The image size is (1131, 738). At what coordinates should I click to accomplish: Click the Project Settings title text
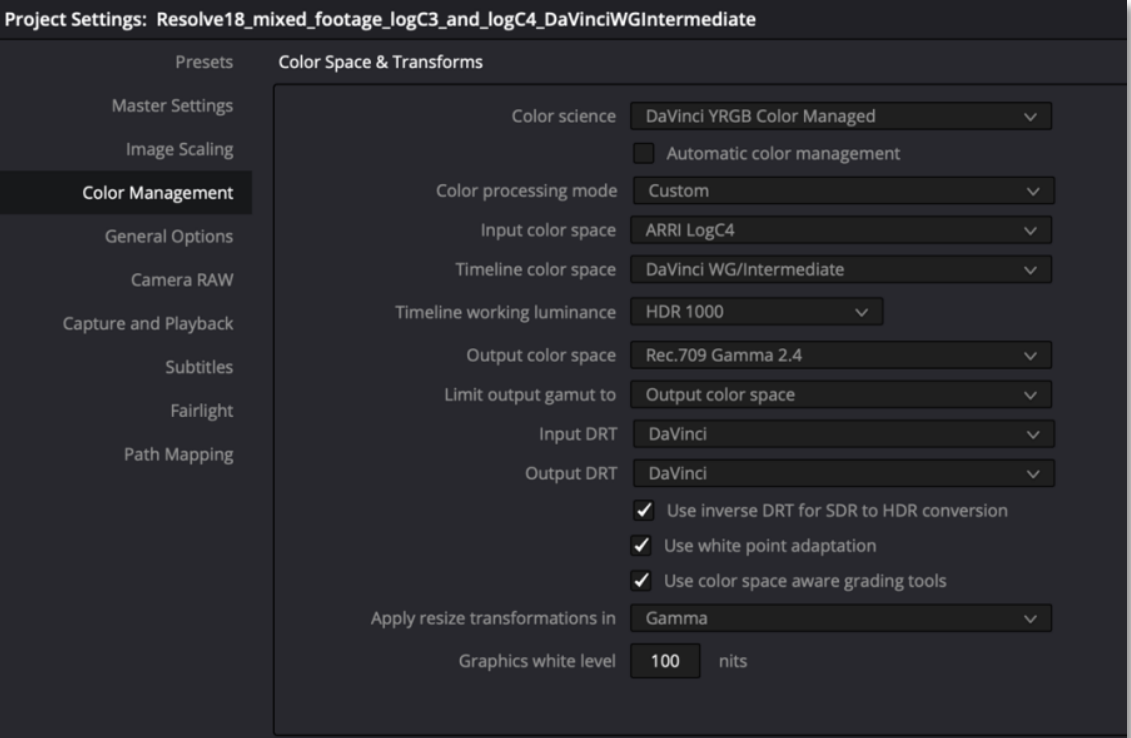380,19
